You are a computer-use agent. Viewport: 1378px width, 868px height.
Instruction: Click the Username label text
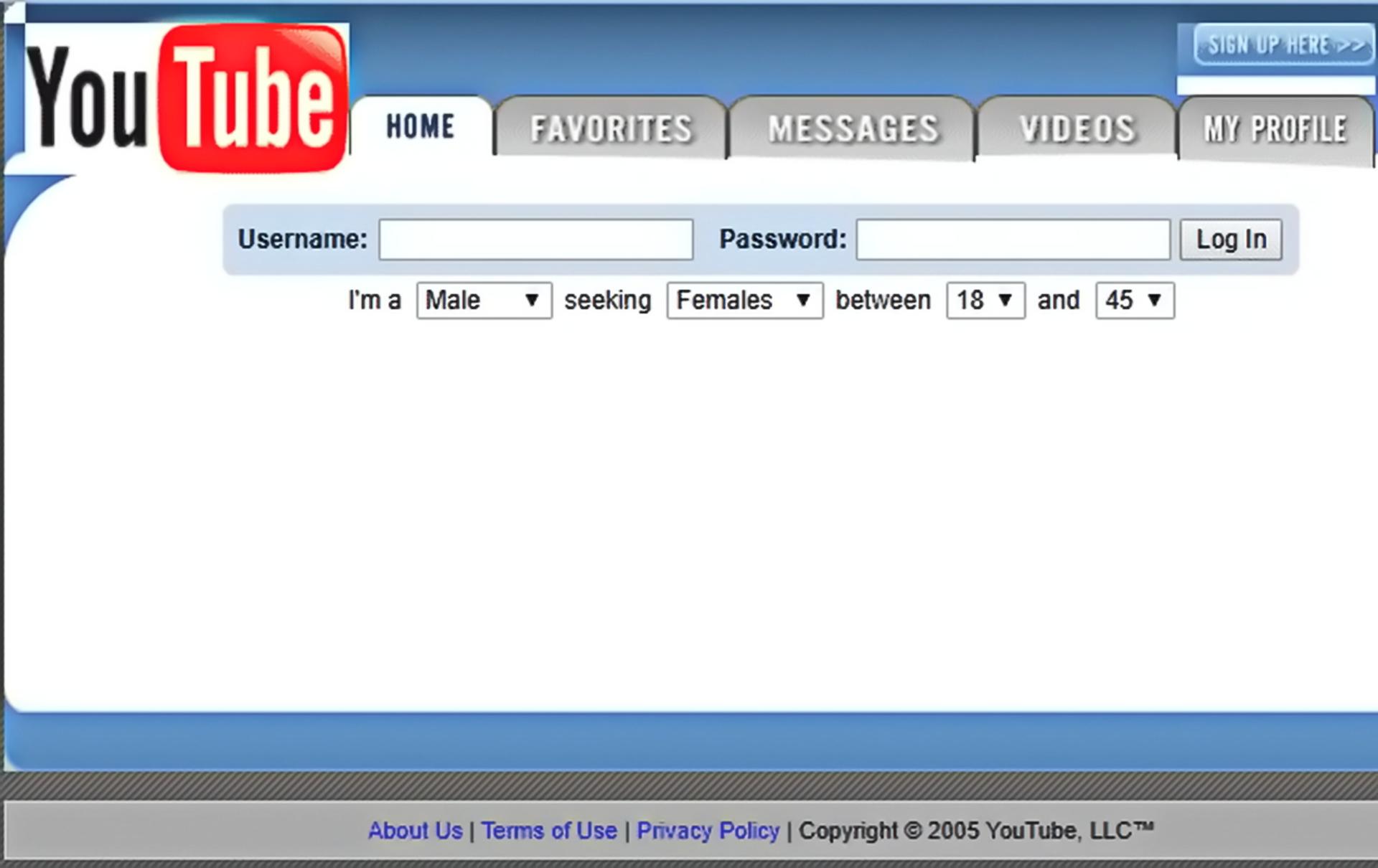click(x=302, y=239)
